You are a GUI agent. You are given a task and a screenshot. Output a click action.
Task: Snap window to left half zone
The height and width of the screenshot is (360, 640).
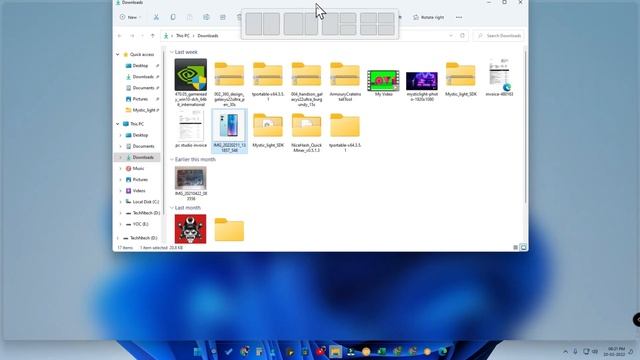pyautogui.click(x=253, y=24)
